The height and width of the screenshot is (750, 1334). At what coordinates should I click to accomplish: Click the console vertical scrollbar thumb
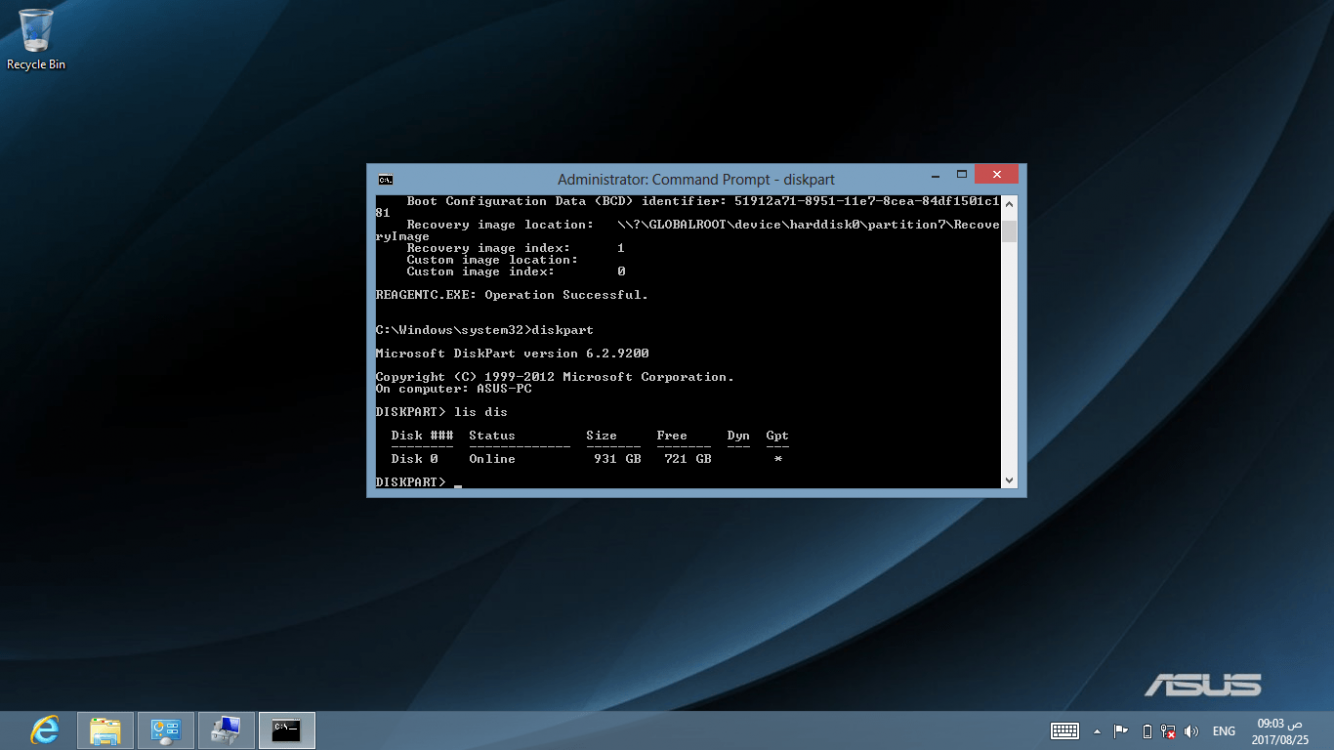(1009, 231)
